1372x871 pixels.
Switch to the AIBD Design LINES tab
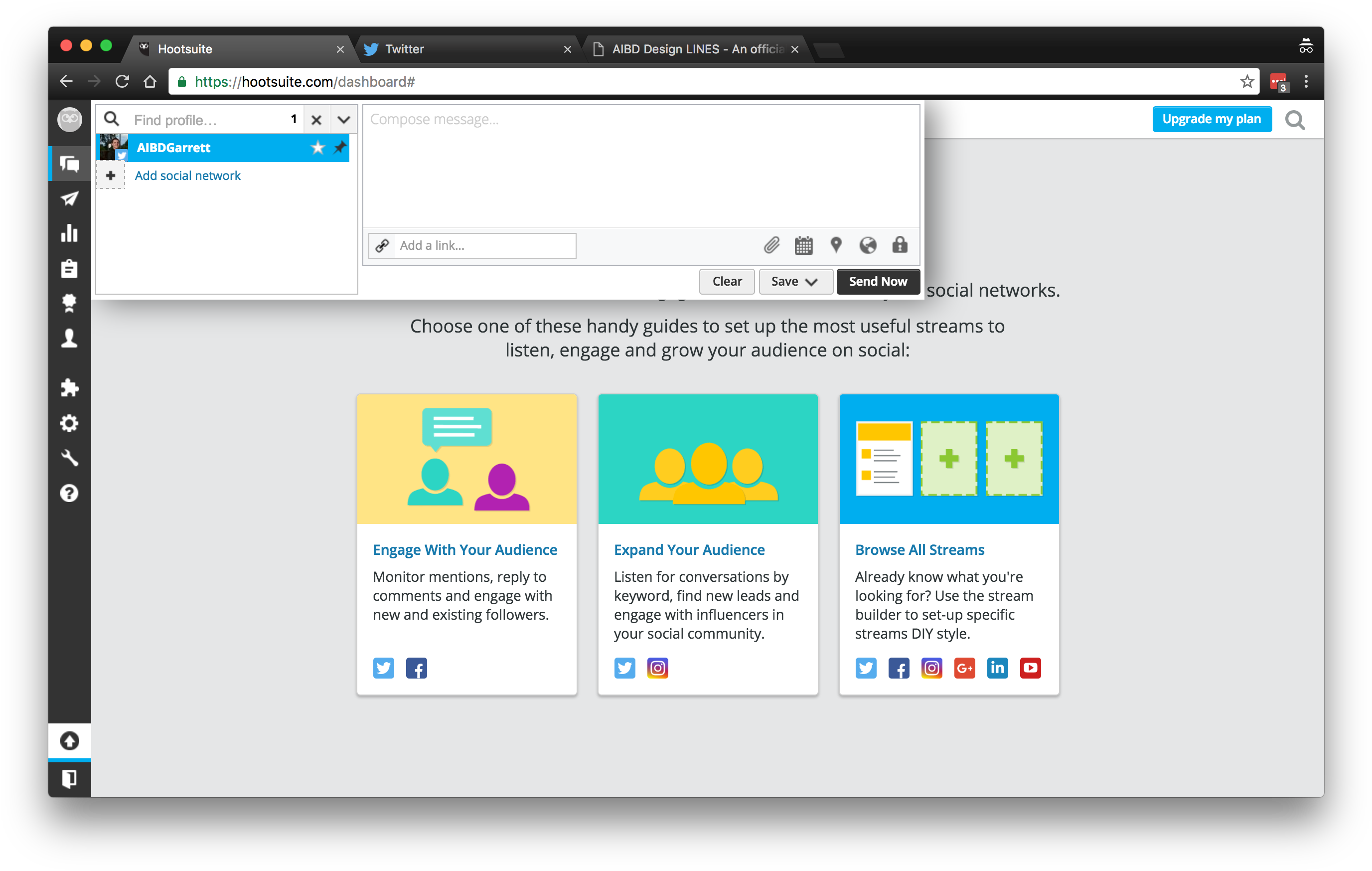coord(692,49)
